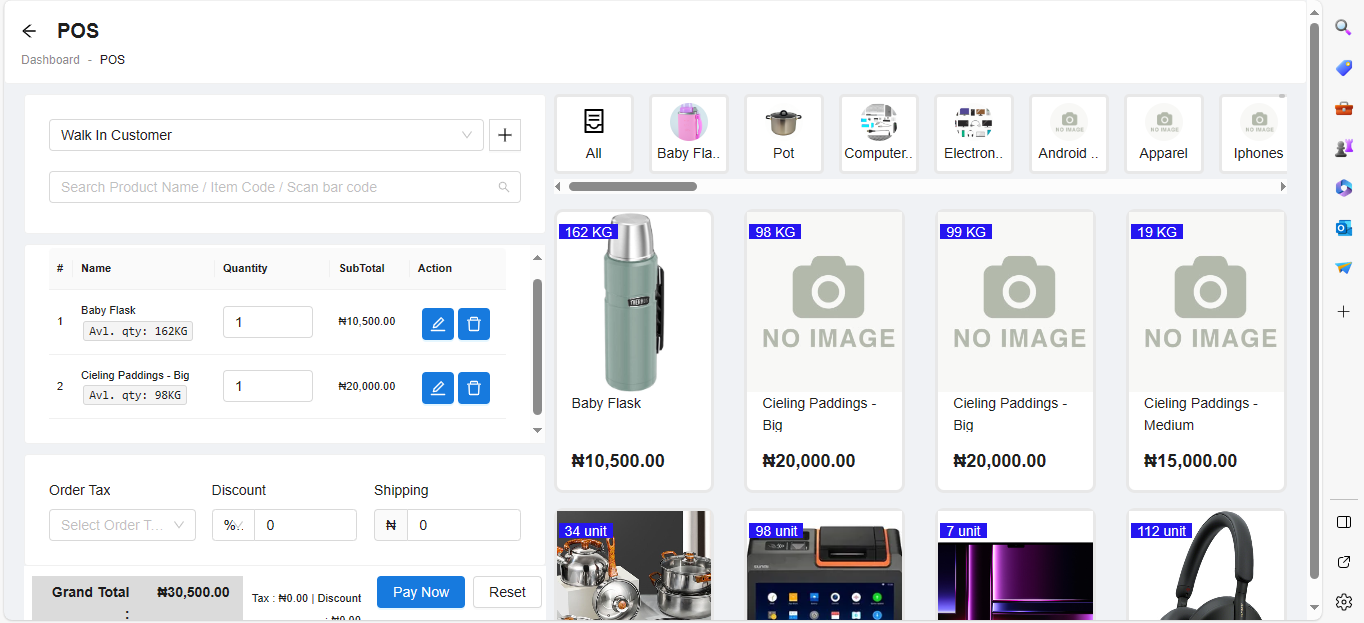Edit the Baby Flask cart row
Image resolution: width=1364 pixels, height=623 pixels.
coord(438,324)
